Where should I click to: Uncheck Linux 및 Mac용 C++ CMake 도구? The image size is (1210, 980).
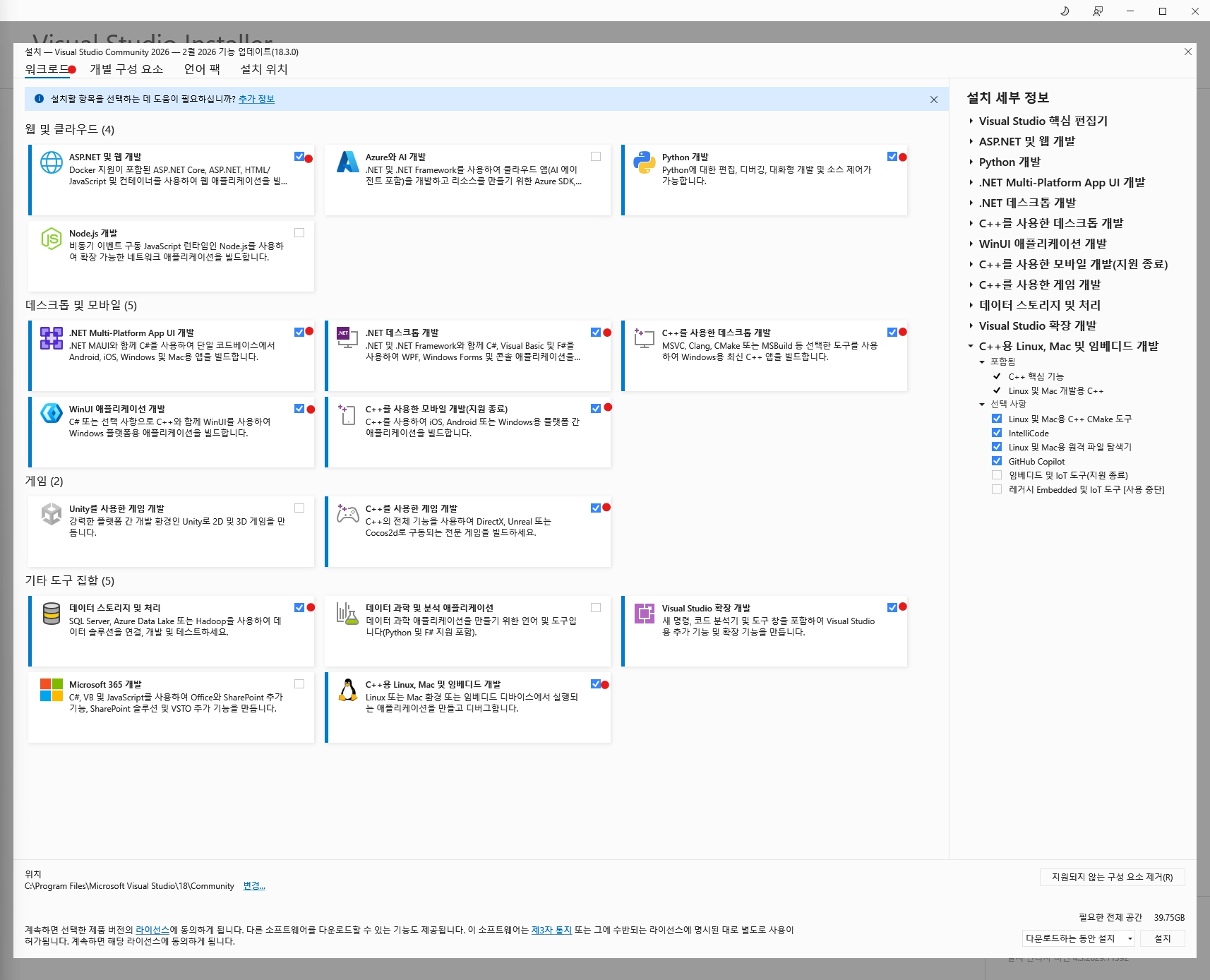coord(997,419)
